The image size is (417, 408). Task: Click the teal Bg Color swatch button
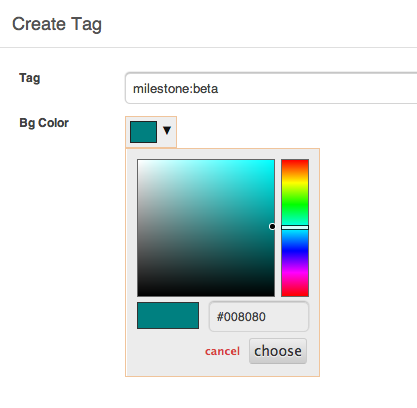[143, 132]
